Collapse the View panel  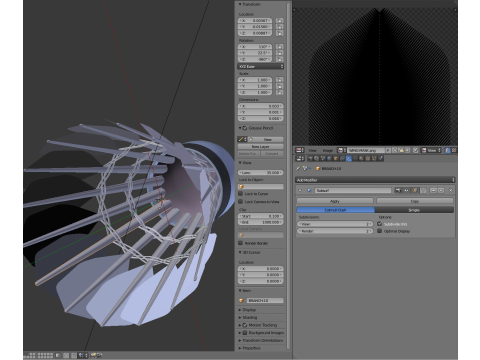240,163
